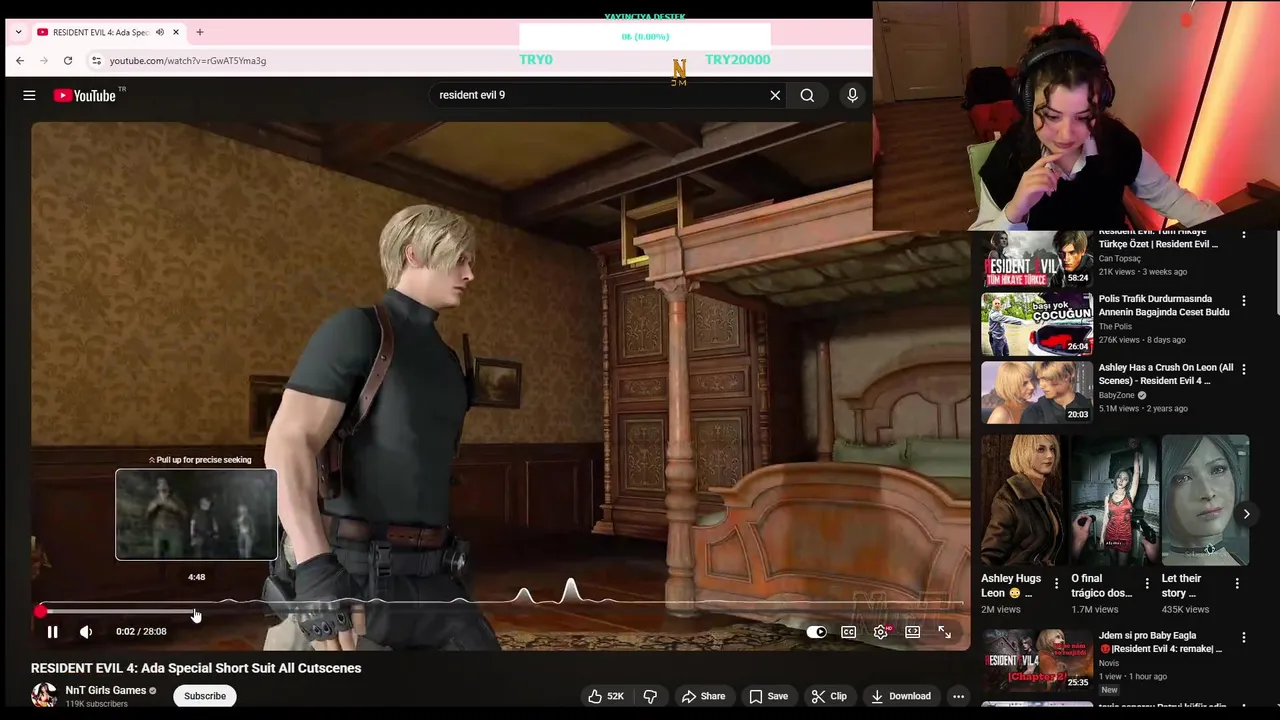Mute the video volume
This screenshot has height=720, width=1280.
click(86, 632)
